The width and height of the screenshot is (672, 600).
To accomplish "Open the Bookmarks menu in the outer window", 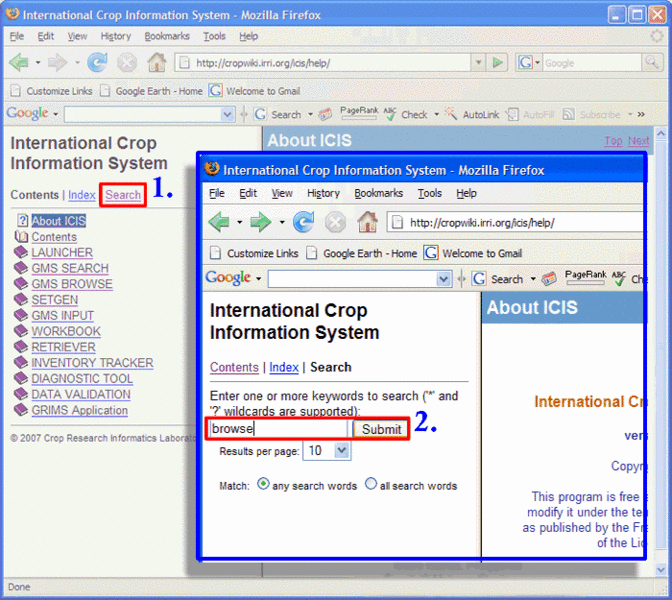I will point(167,36).
